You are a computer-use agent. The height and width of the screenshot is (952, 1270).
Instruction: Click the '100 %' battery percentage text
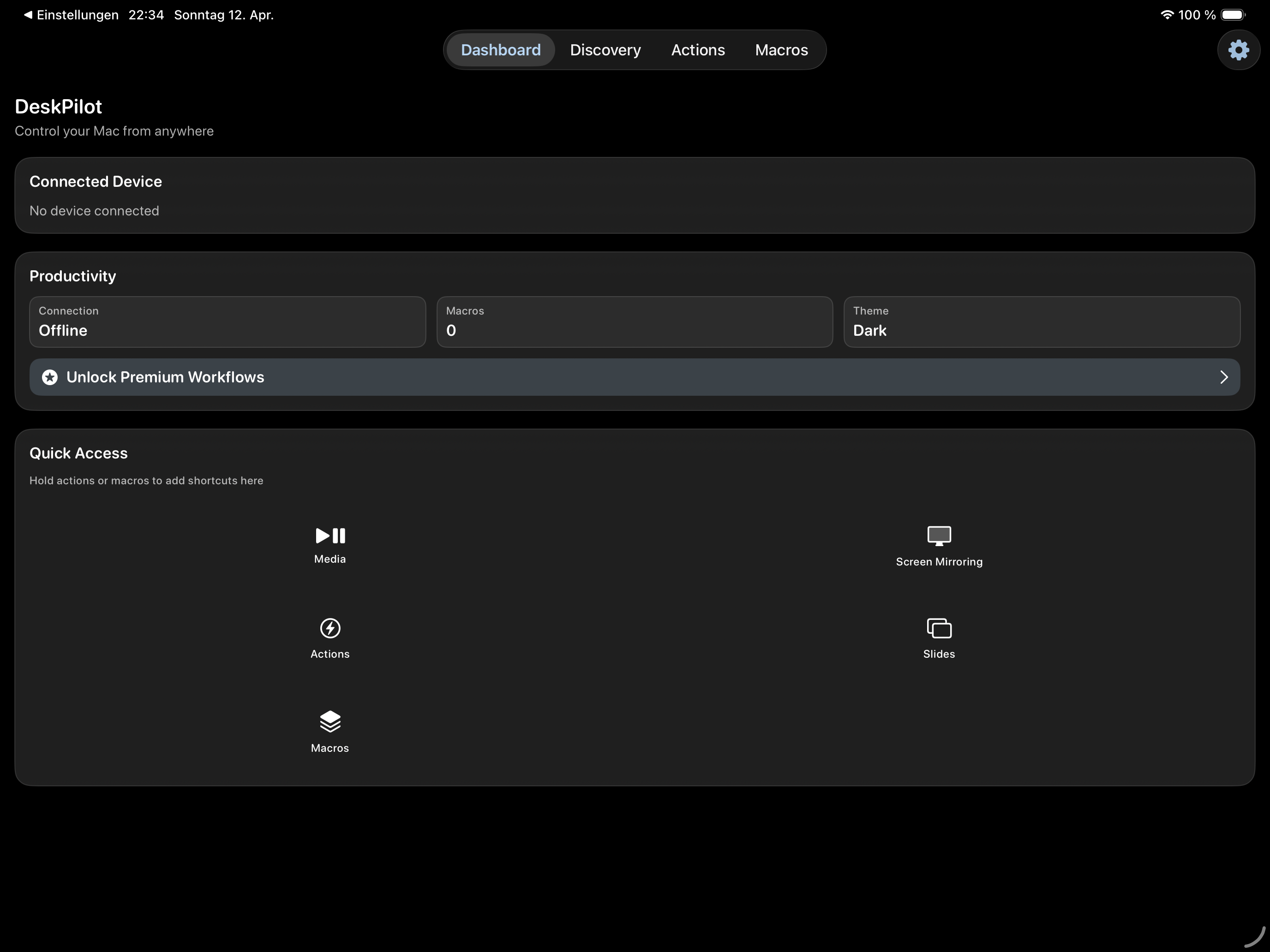[1197, 15]
